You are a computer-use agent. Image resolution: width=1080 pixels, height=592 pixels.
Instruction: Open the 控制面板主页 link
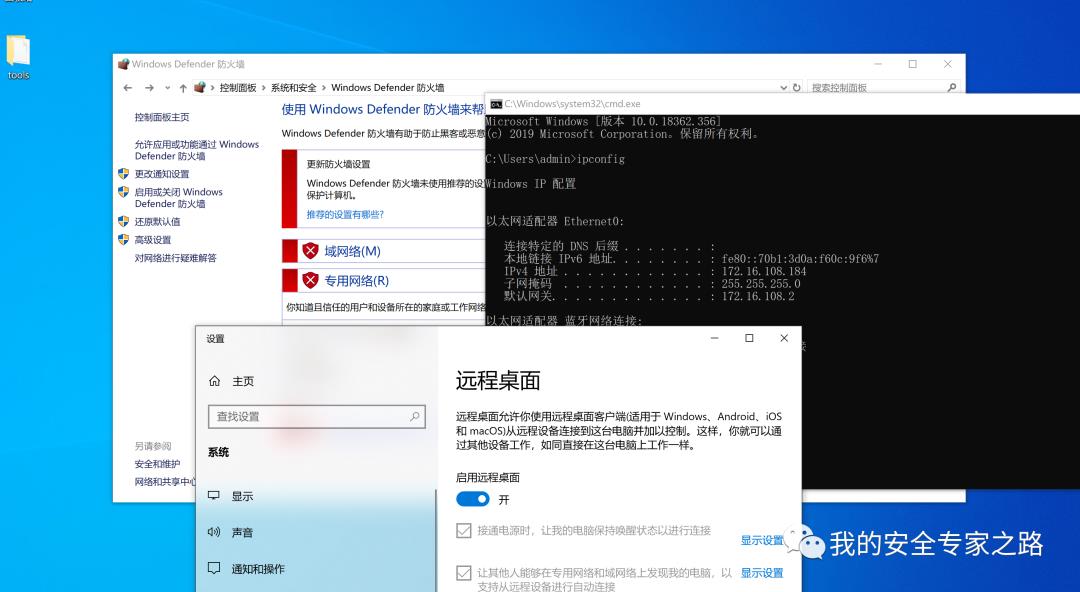(162, 118)
